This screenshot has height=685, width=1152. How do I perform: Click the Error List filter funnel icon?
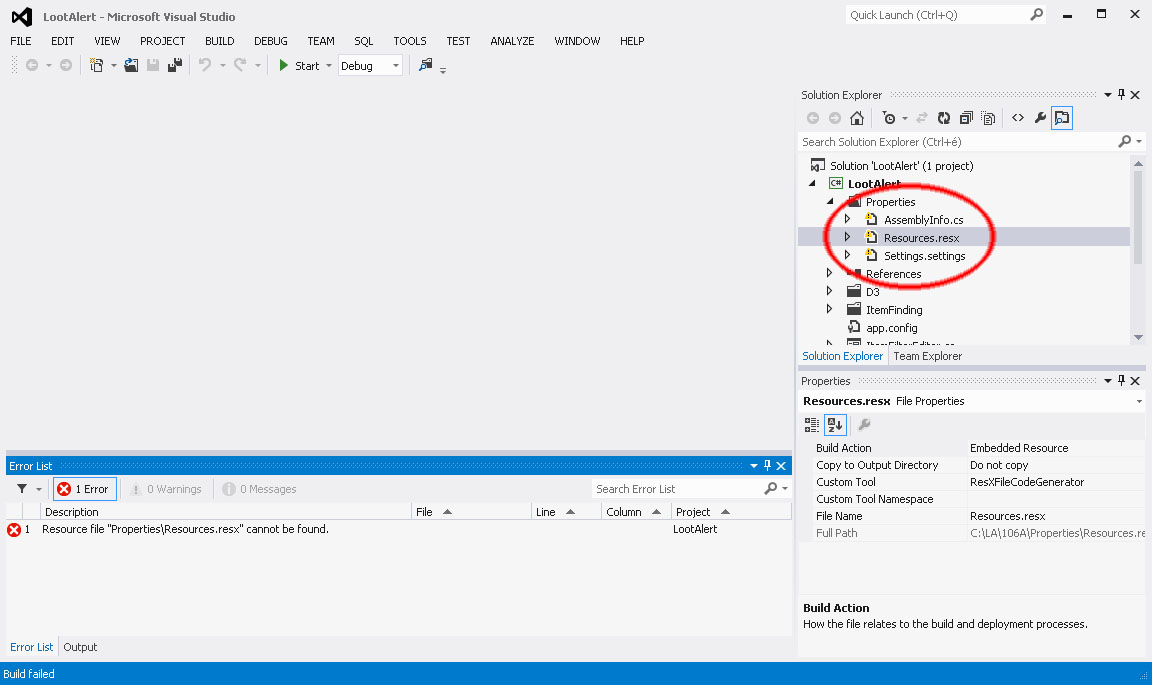[x=22, y=489]
